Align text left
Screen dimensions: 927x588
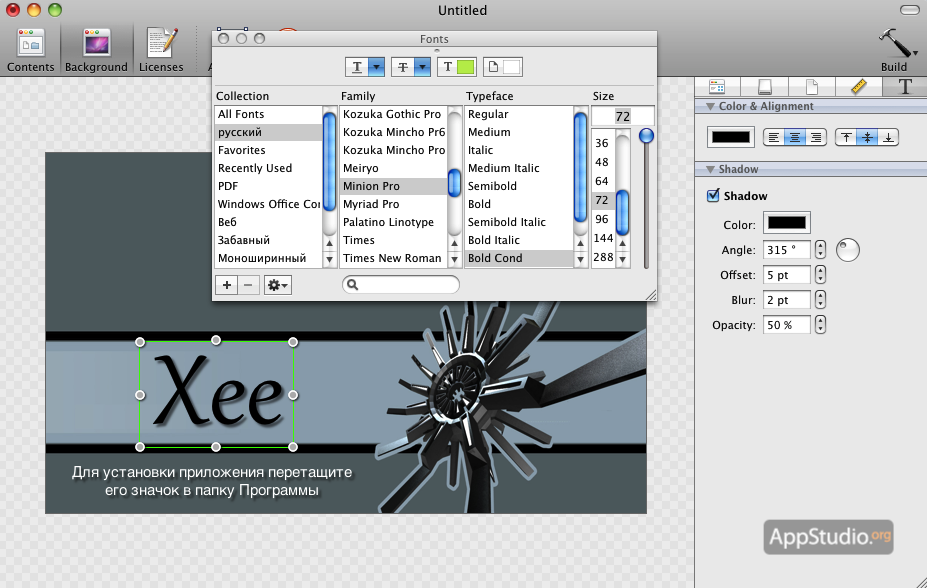click(x=773, y=138)
